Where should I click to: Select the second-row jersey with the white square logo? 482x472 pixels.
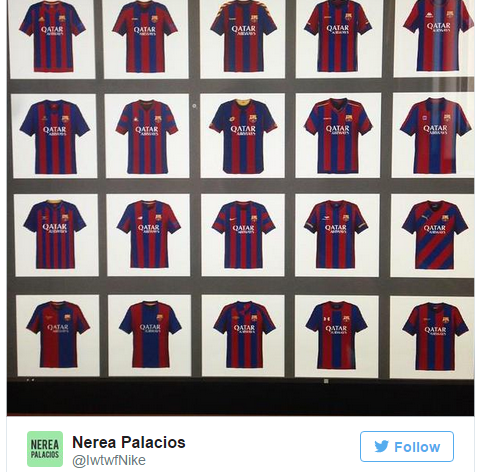coord(435,135)
